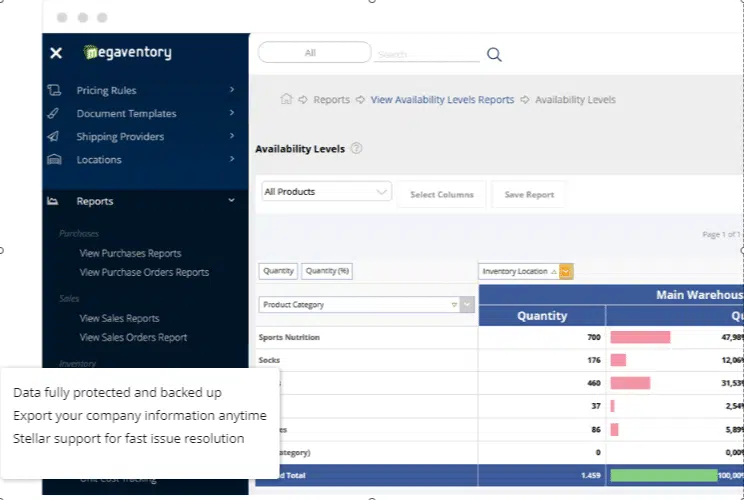Click the Locations warehouse icon

tap(54, 159)
